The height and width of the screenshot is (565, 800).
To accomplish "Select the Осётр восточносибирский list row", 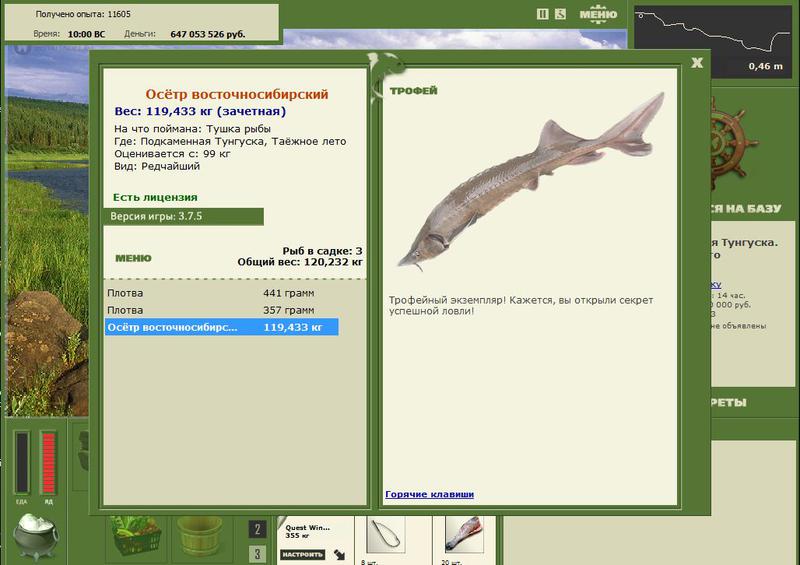I will [x=221, y=327].
